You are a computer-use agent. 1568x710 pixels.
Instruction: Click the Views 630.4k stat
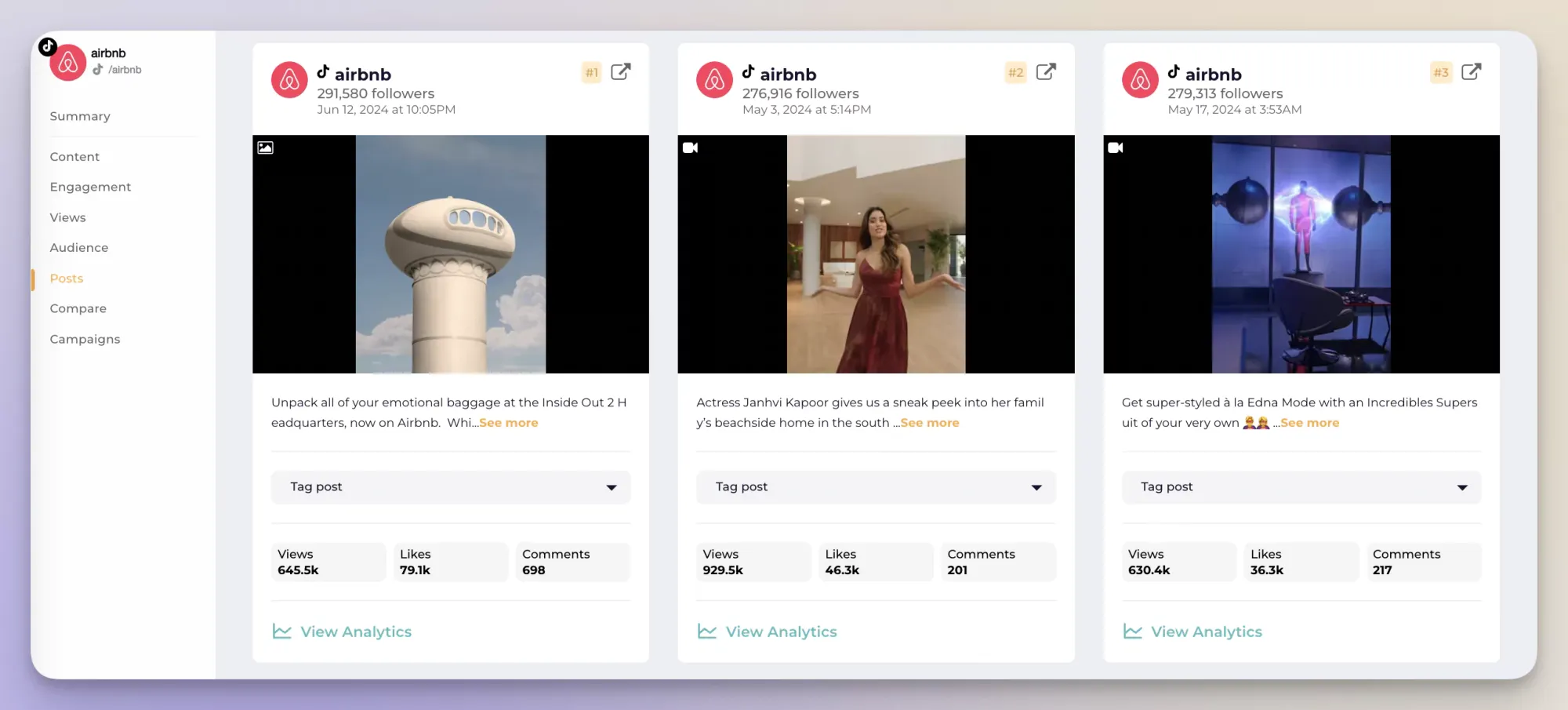(x=1179, y=562)
